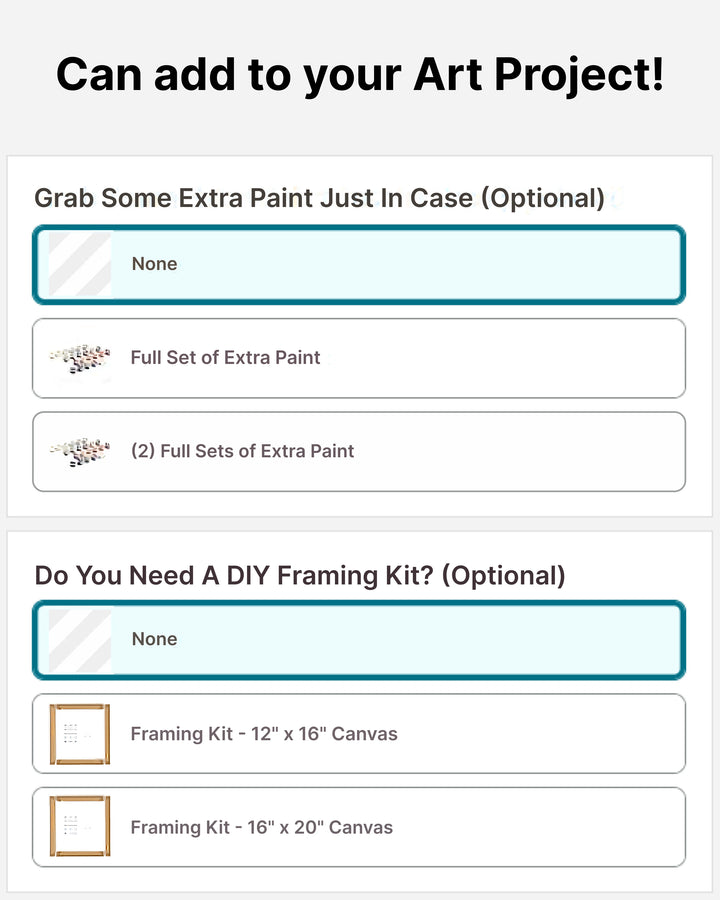The width and height of the screenshot is (720, 900).
Task: Click the "None" label text in framing section
Action: tap(154, 639)
